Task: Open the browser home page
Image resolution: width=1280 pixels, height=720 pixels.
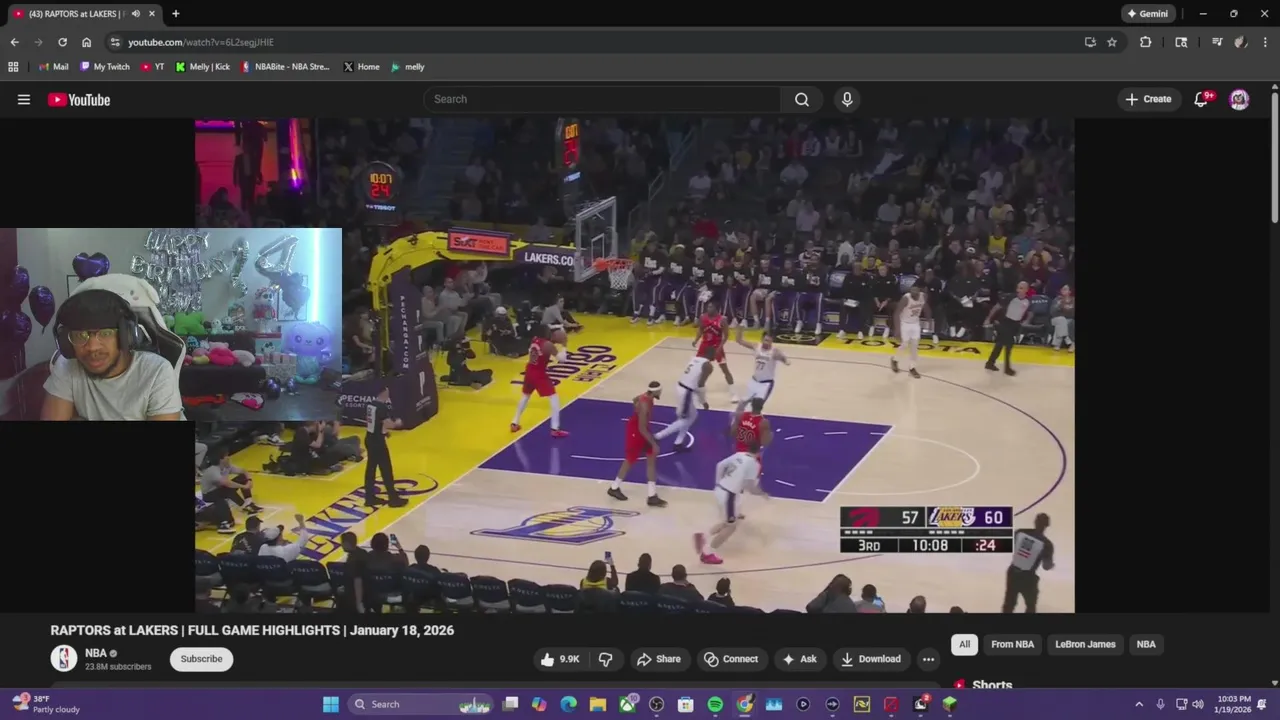Action: 87,42
